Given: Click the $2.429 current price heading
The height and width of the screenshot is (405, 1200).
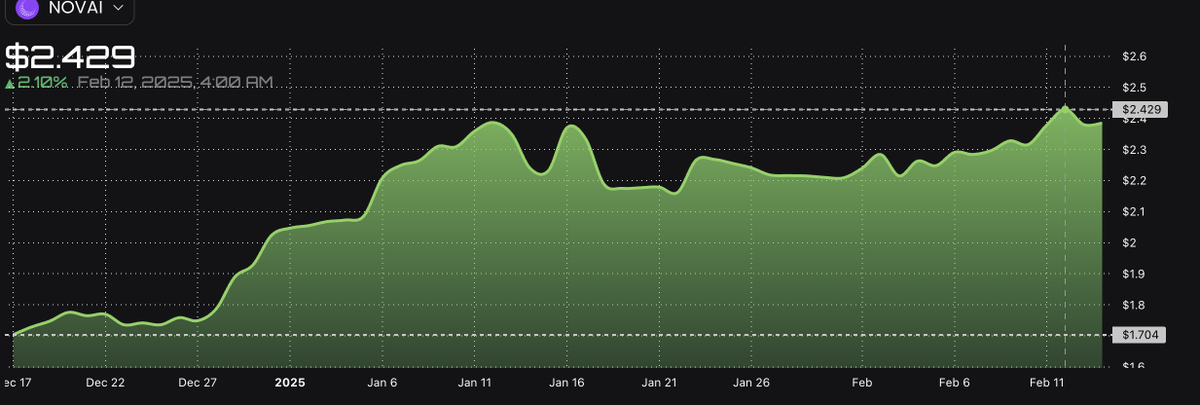Looking at the screenshot, I should 70,56.
